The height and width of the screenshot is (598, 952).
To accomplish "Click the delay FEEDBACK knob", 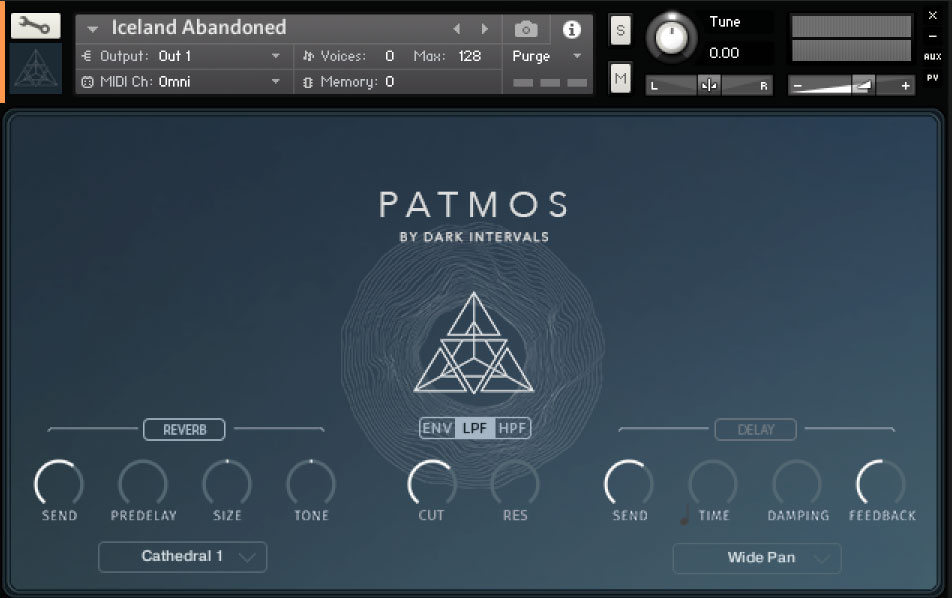I will click(x=881, y=483).
